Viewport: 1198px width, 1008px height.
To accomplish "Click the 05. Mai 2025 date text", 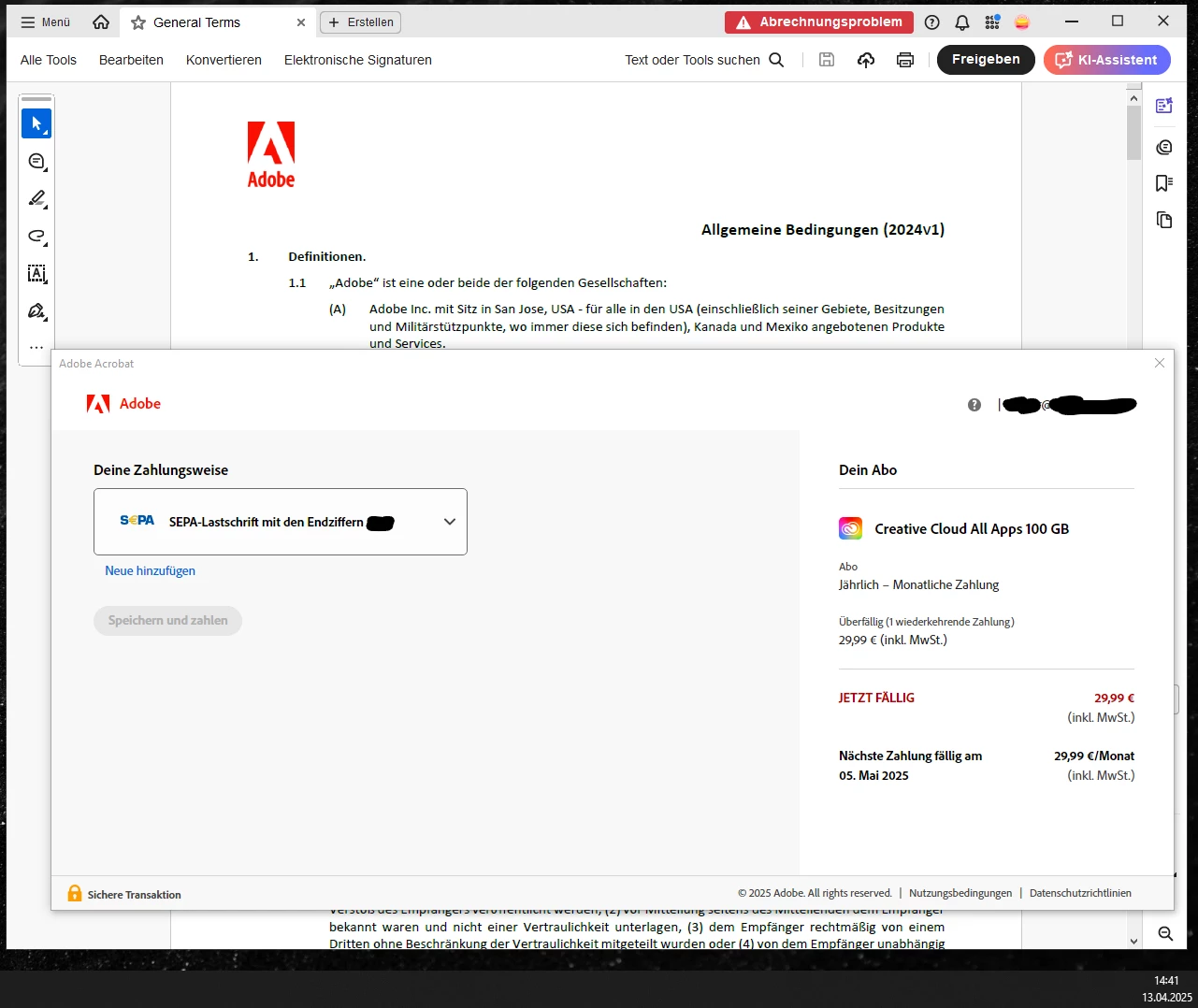I will [x=873, y=775].
